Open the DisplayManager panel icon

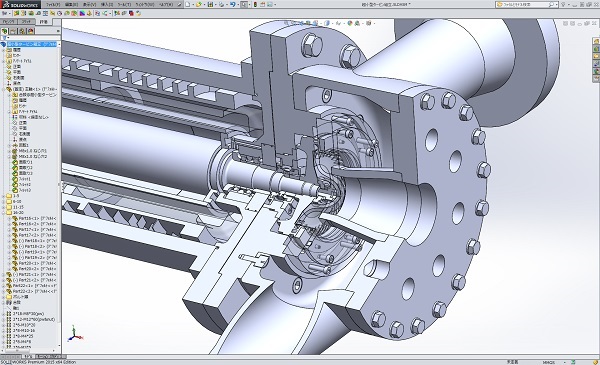click(x=31, y=31)
